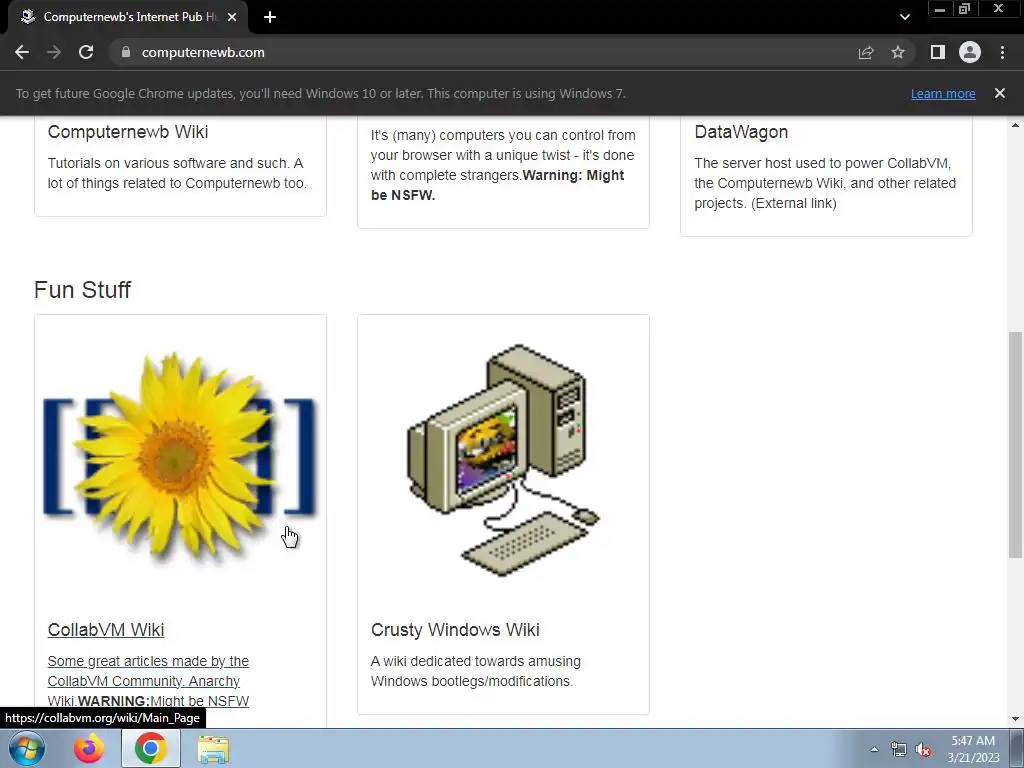The image size is (1024, 768).
Task: Click the Crusty Windows computer image
Action: (x=503, y=460)
